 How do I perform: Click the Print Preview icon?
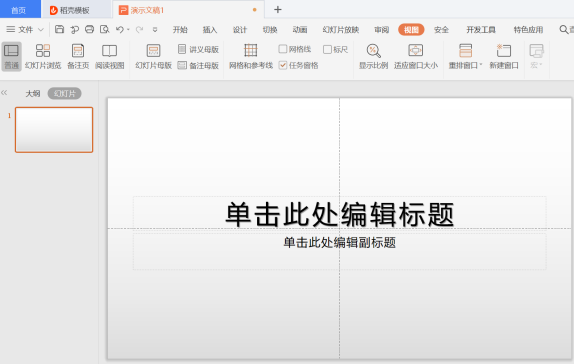tap(105, 29)
